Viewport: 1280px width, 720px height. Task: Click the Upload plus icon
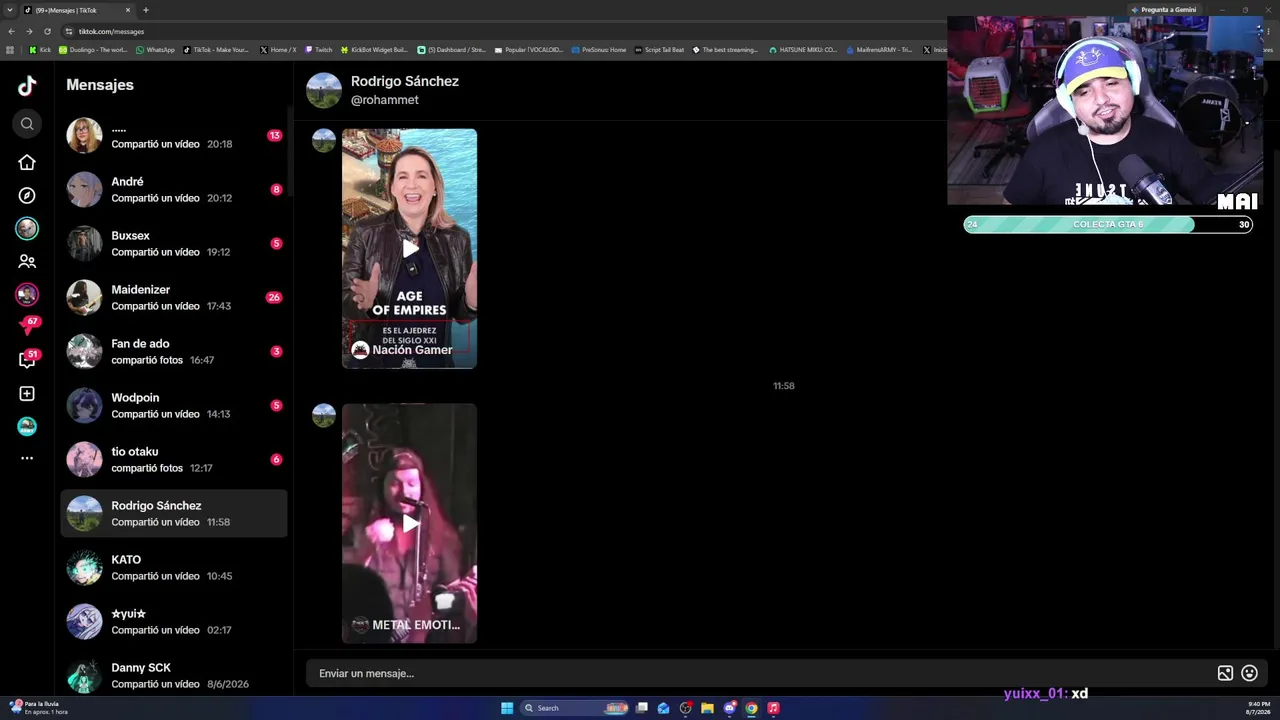click(x=27, y=394)
